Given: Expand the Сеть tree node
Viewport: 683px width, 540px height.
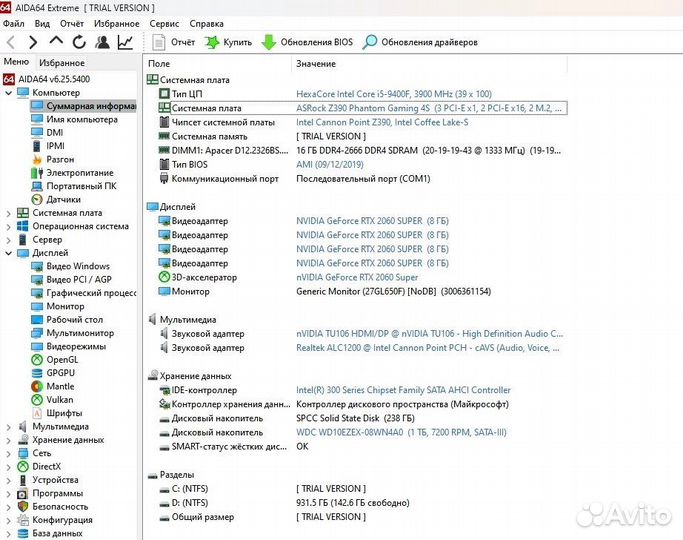Looking at the screenshot, I should pos(8,454).
